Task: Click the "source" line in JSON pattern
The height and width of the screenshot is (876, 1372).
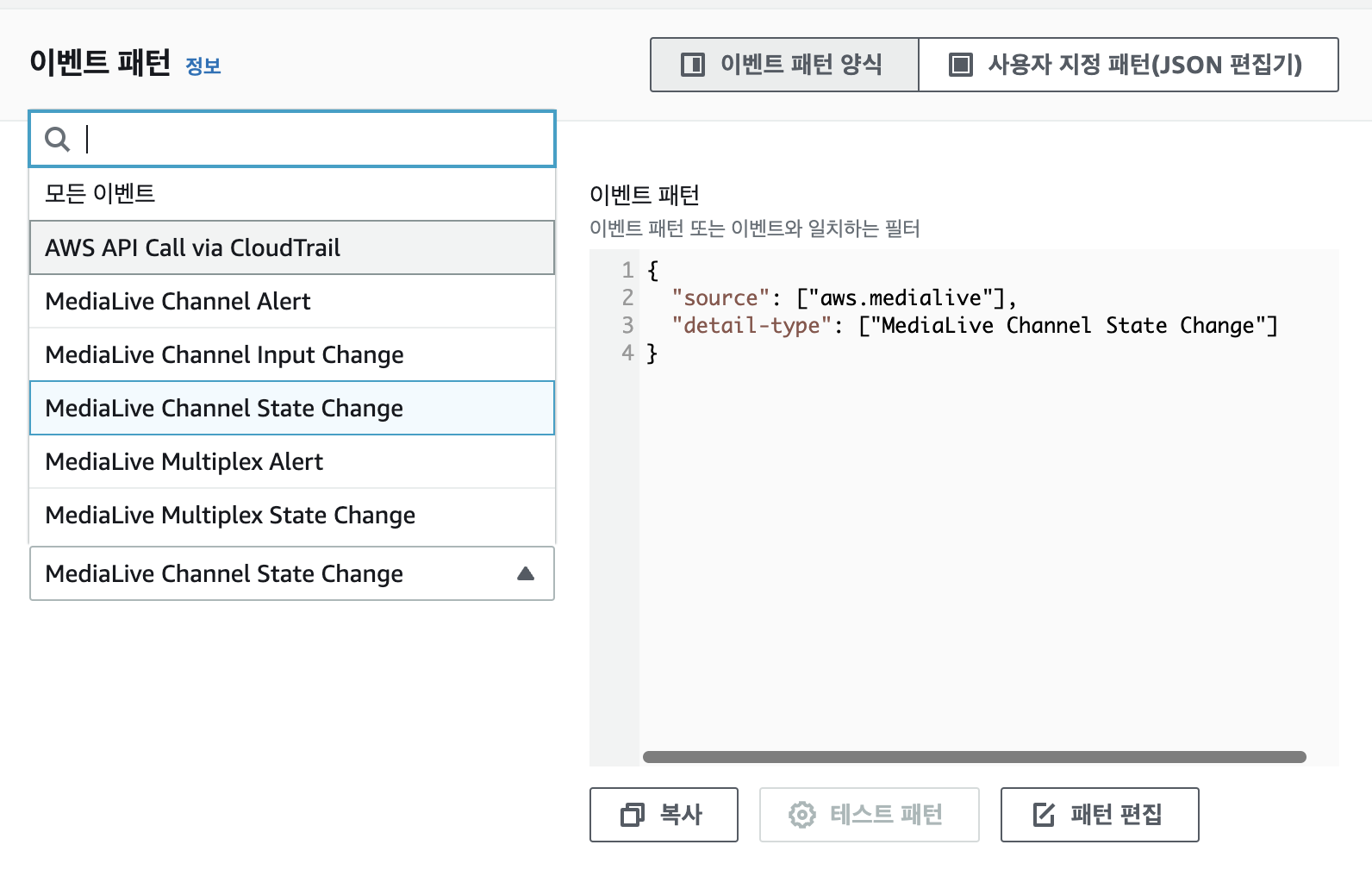Action: (845, 297)
